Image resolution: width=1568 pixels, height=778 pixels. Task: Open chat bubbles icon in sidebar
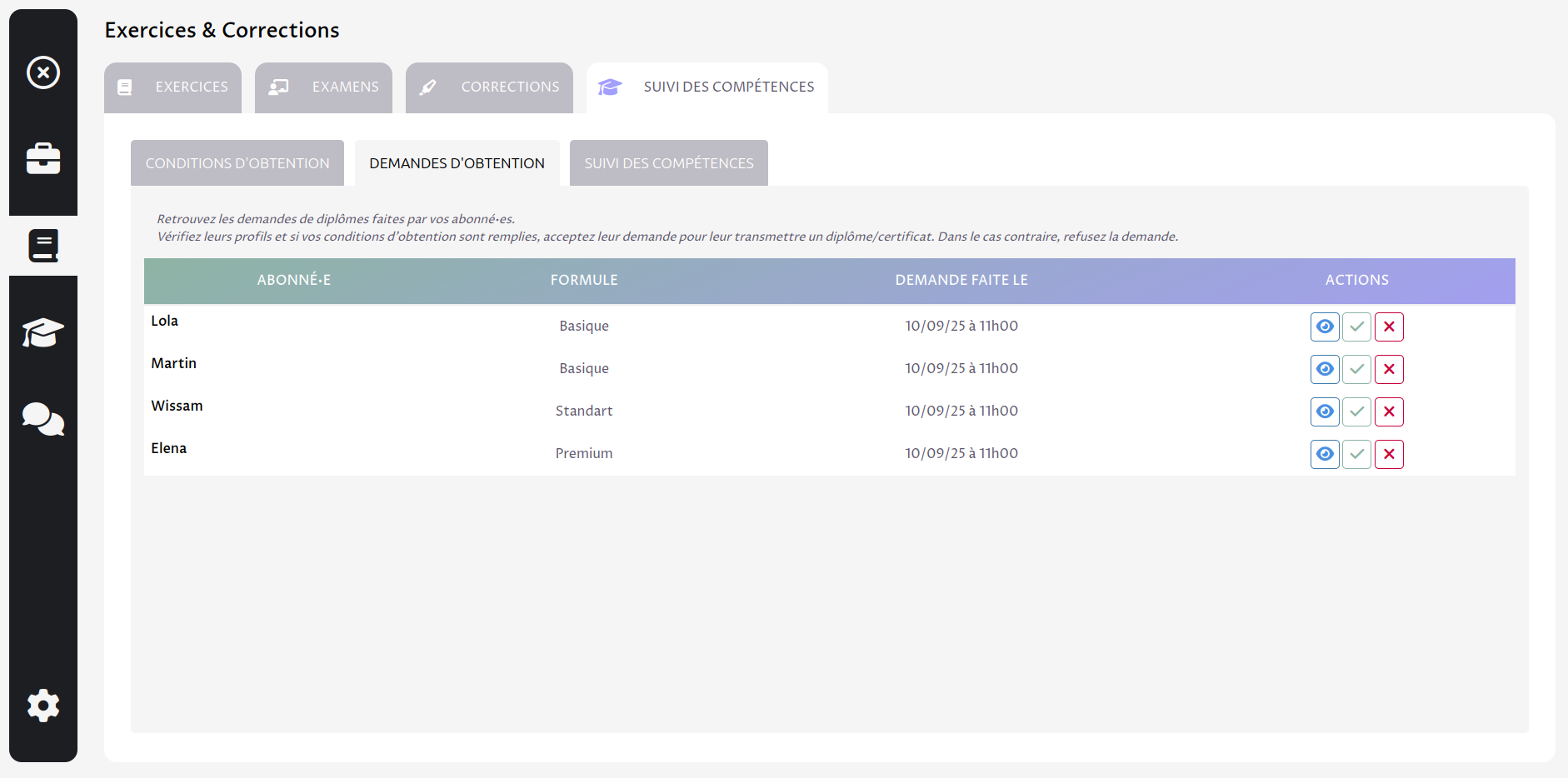43,419
